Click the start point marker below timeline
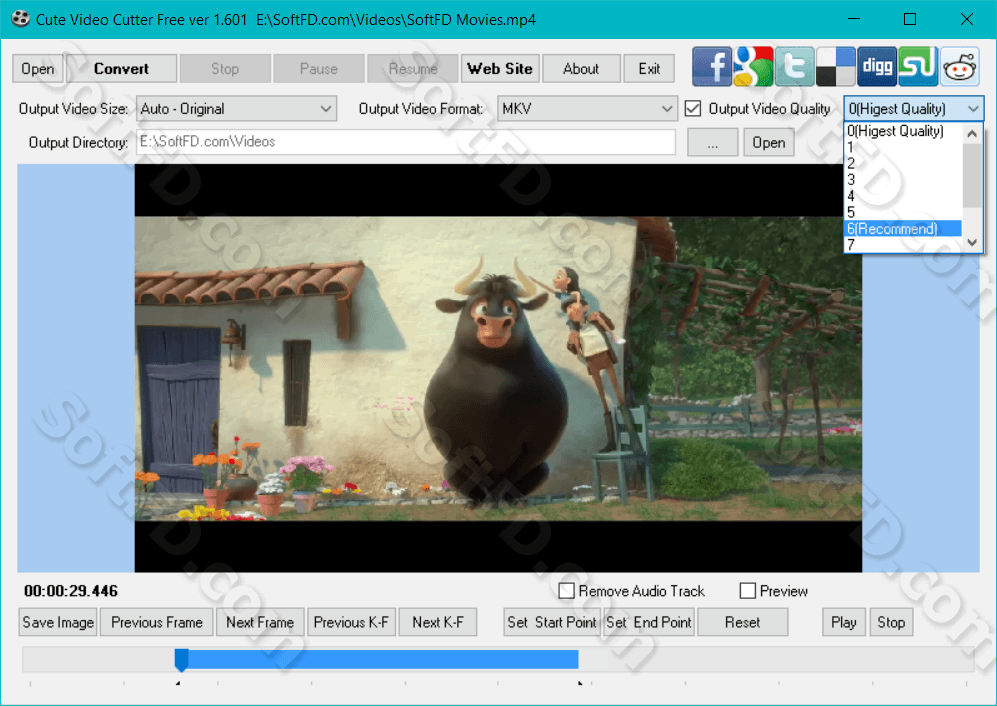Viewport: 997px width, 706px height. tap(178, 683)
